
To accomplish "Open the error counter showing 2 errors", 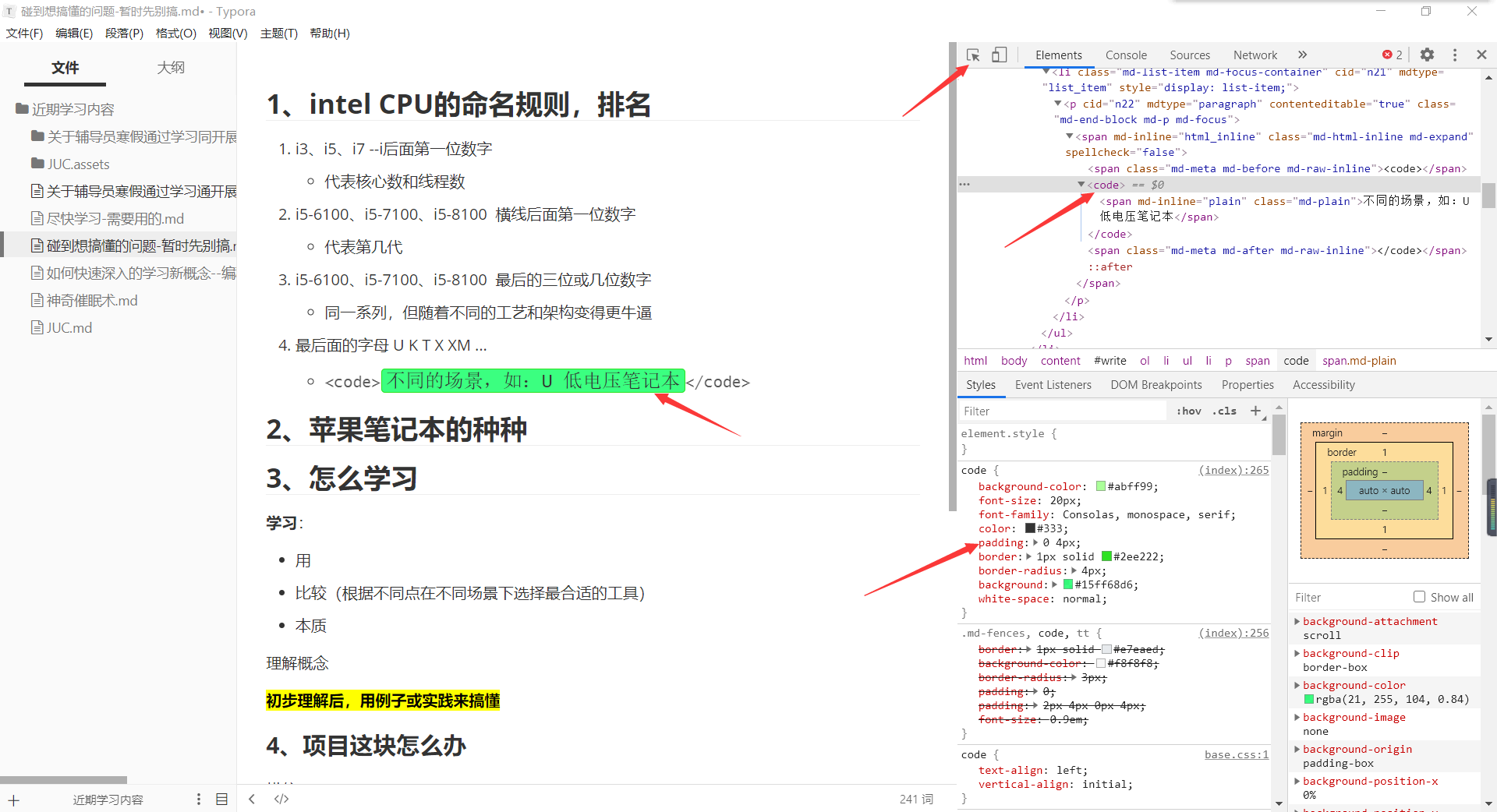I will [x=1391, y=55].
